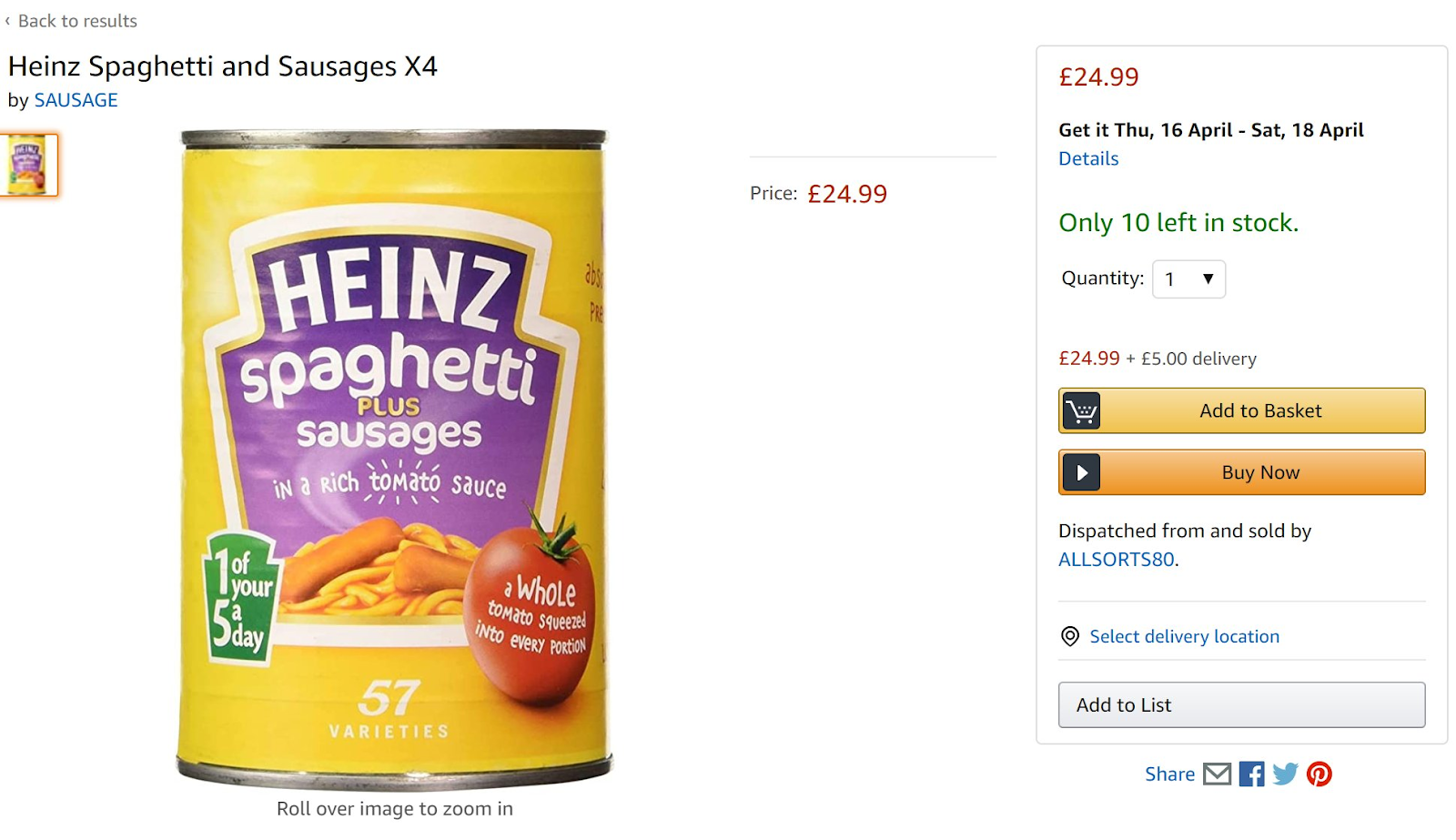Image resolution: width=1456 pixels, height=840 pixels.
Task: Open Select delivery location
Action: pos(1184,636)
